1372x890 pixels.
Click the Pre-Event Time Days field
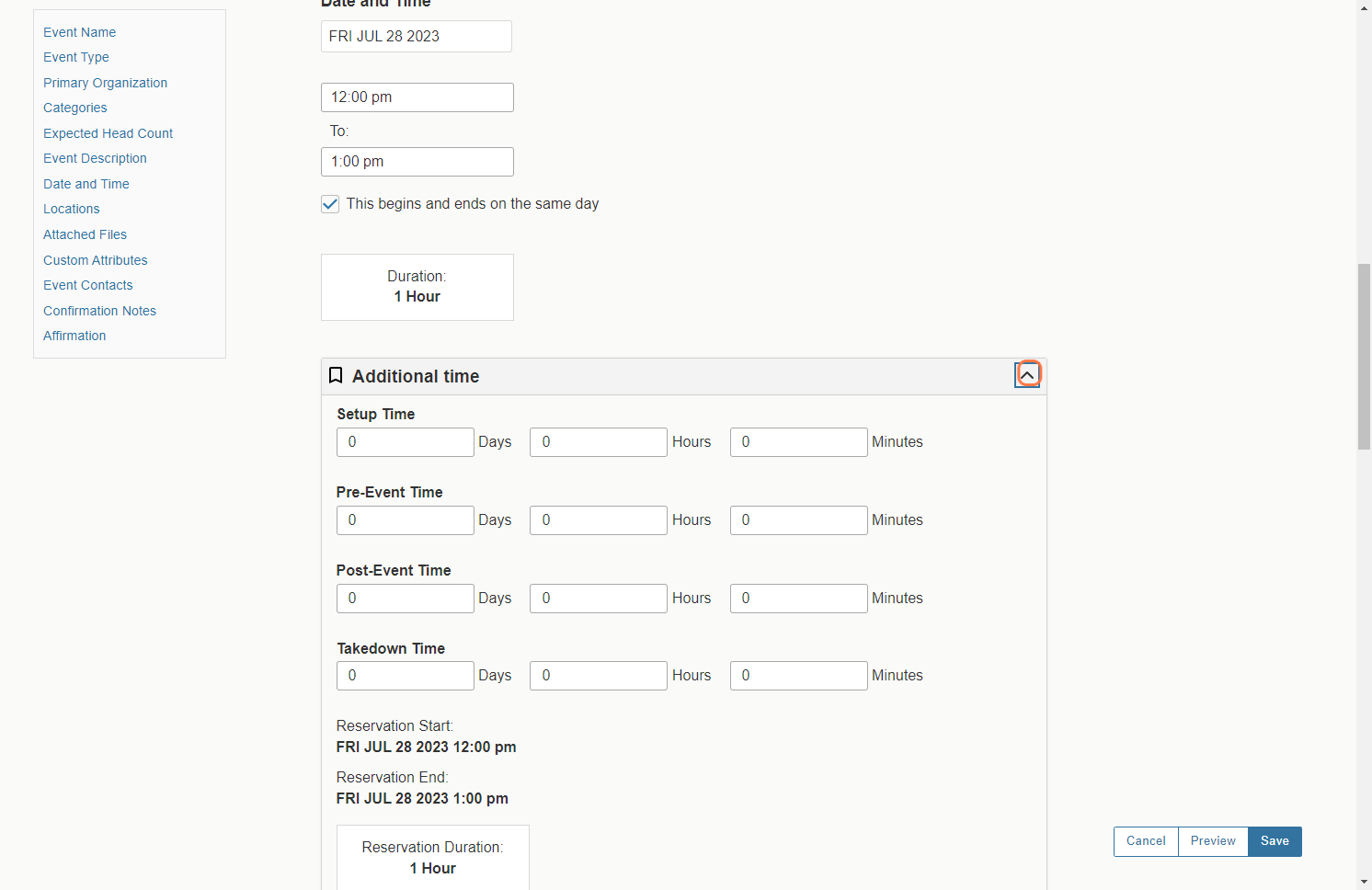(406, 520)
